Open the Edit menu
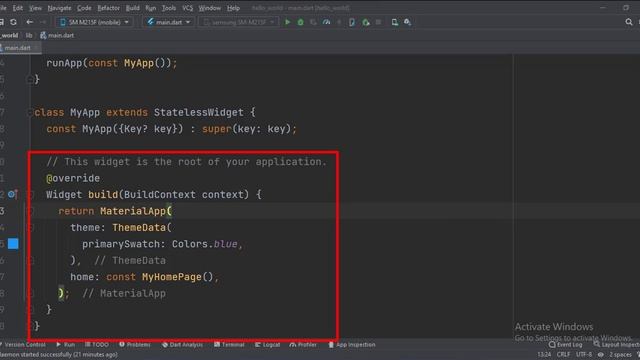Screen dimensions: 640x360 click(18, 8)
